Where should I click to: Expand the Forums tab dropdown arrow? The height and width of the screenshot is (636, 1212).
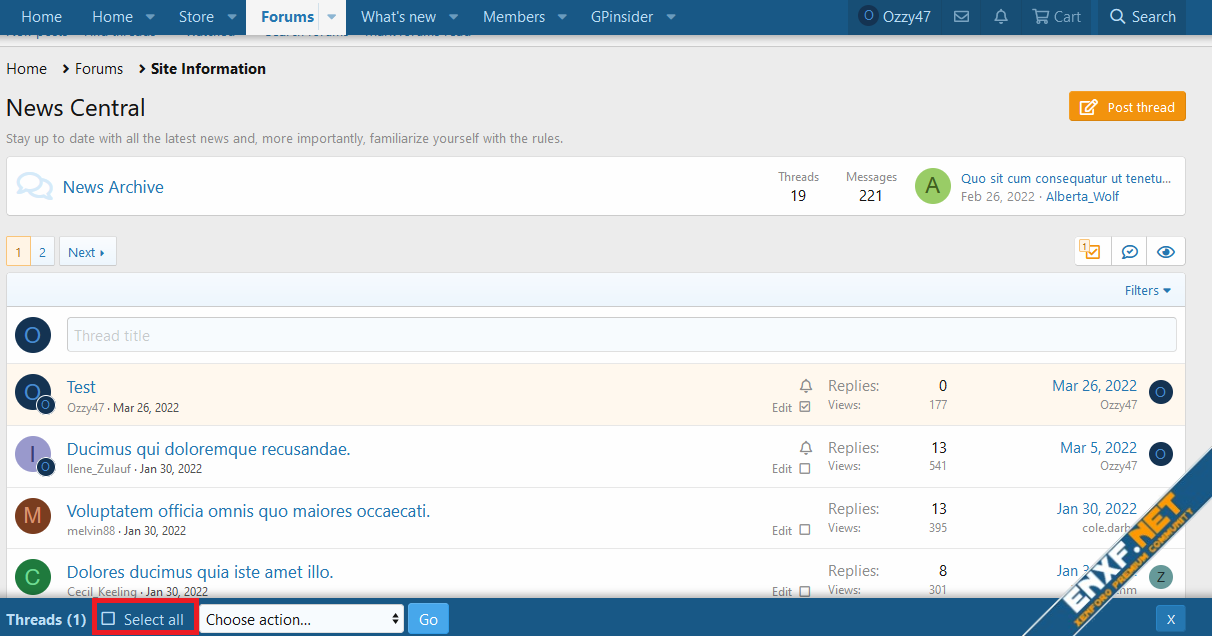coord(332,17)
